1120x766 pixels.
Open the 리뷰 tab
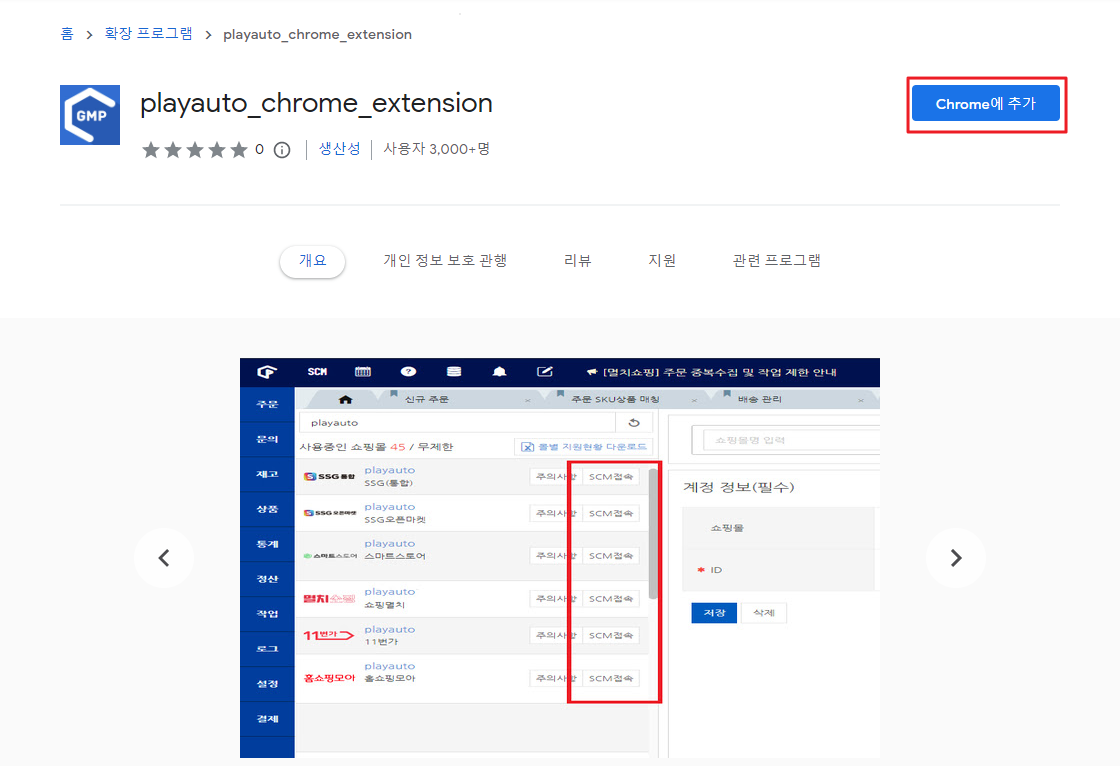click(x=577, y=261)
